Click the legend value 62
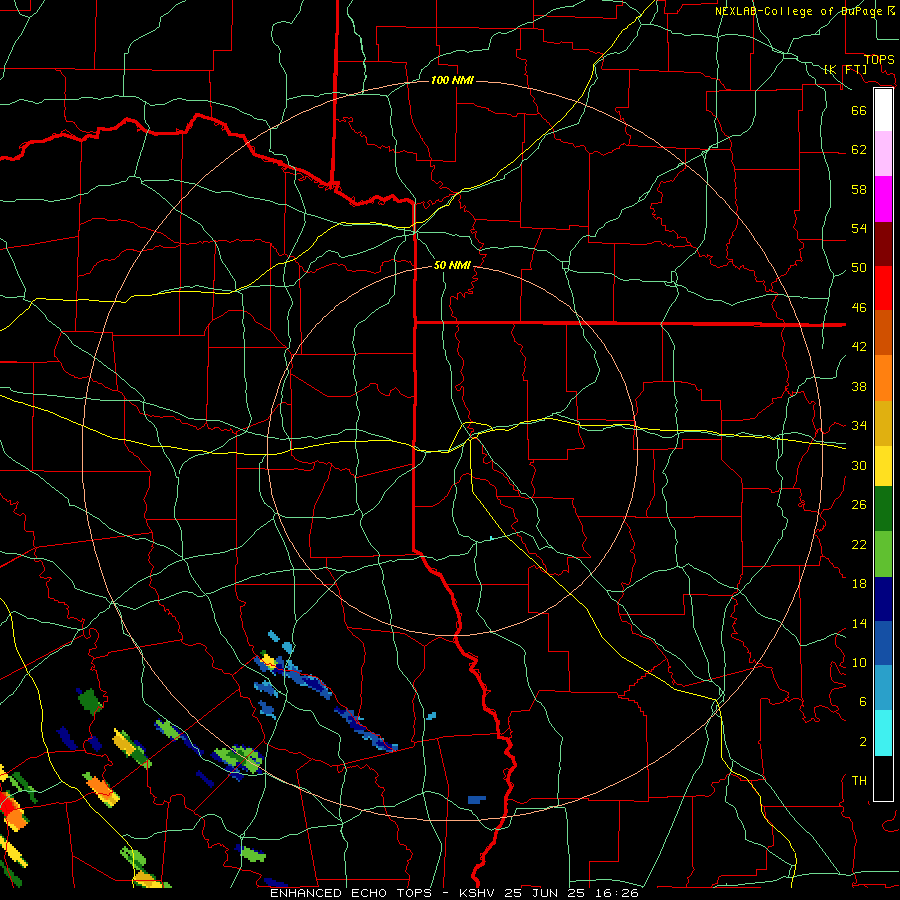 (x=859, y=150)
